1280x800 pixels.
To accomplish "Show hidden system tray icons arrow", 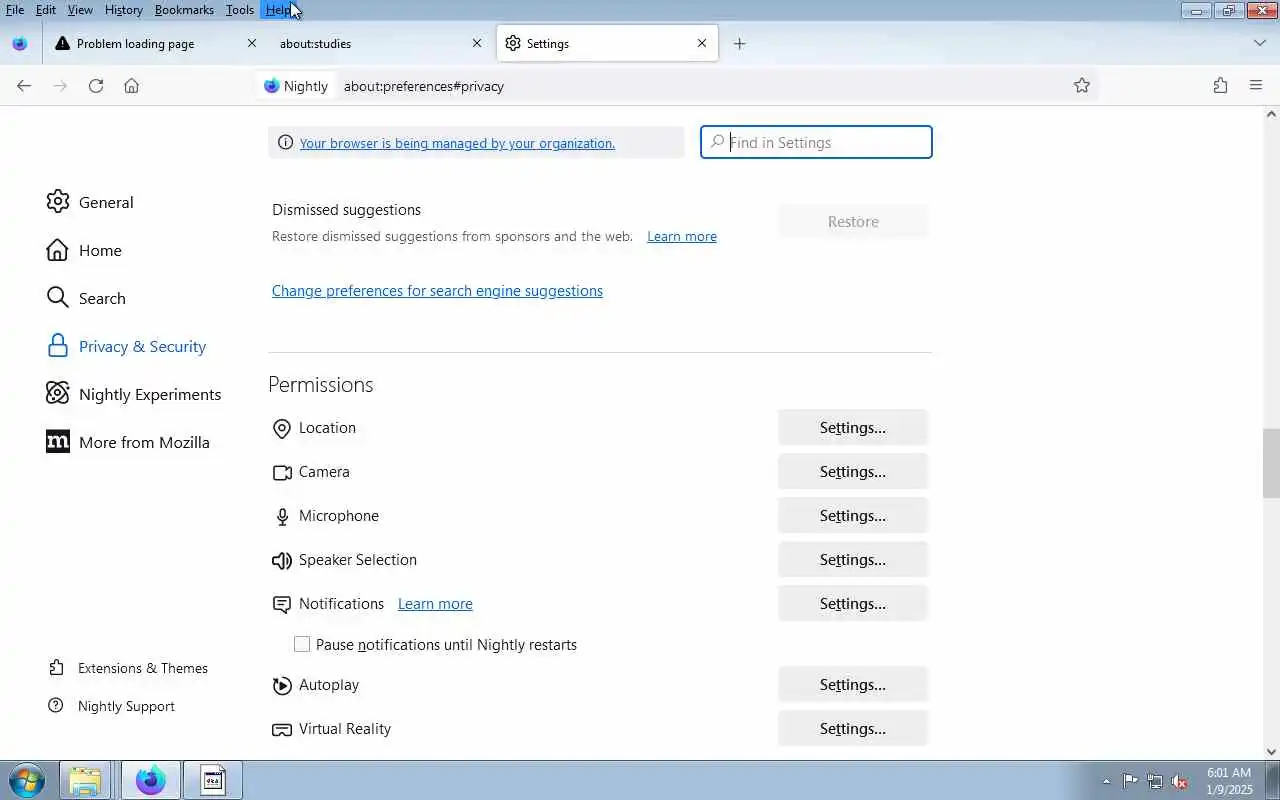I will tap(1106, 782).
